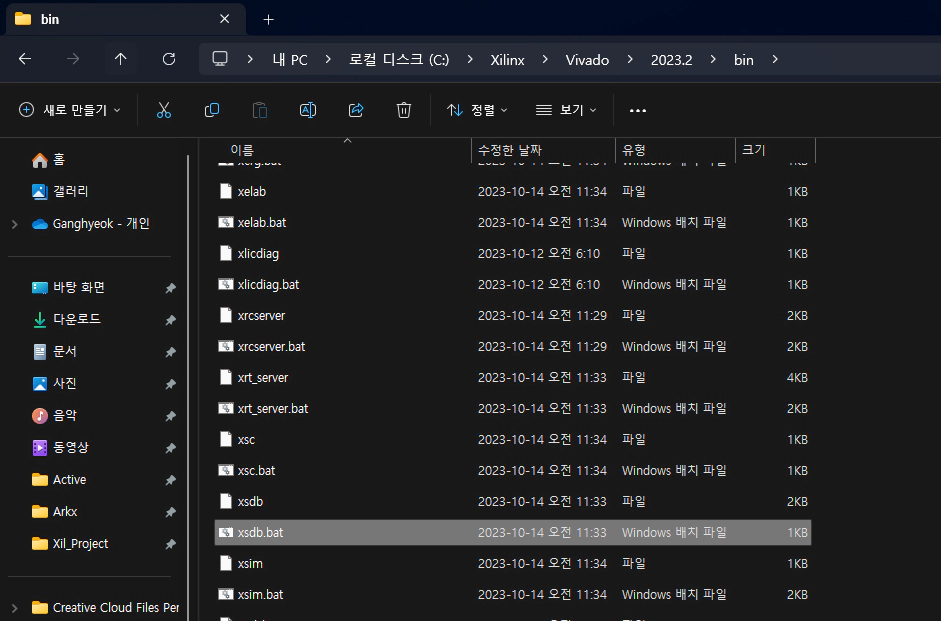The image size is (941, 621).
Task: Open the 정렬 (Sort) dropdown
Action: (x=477, y=110)
